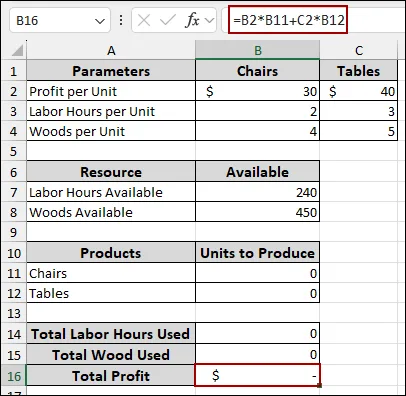This screenshot has height=396, width=406.
Task: Click the Products header cell
Action: click(111, 253)
